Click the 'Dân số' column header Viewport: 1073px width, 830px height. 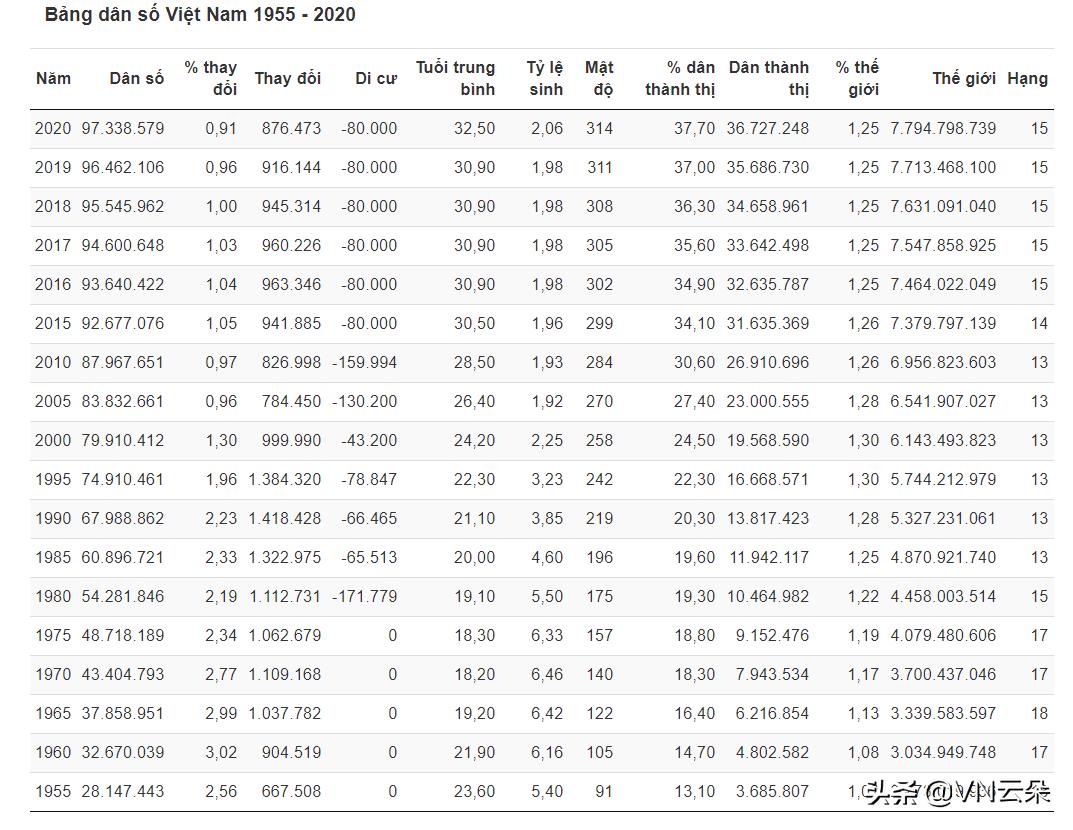[136, 78]
